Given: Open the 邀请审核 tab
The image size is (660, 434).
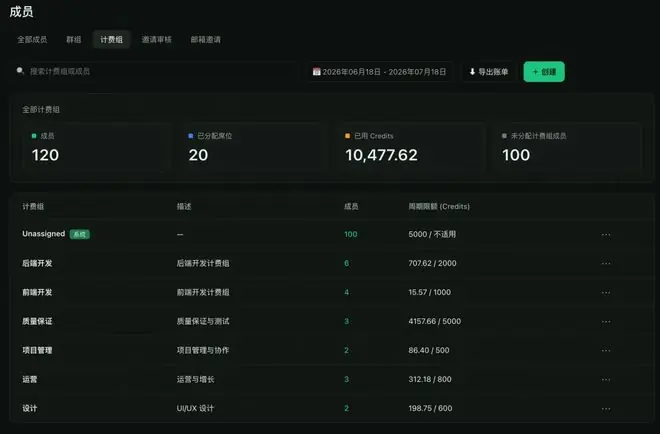Looking at the screenshot, I should (157, 40).
